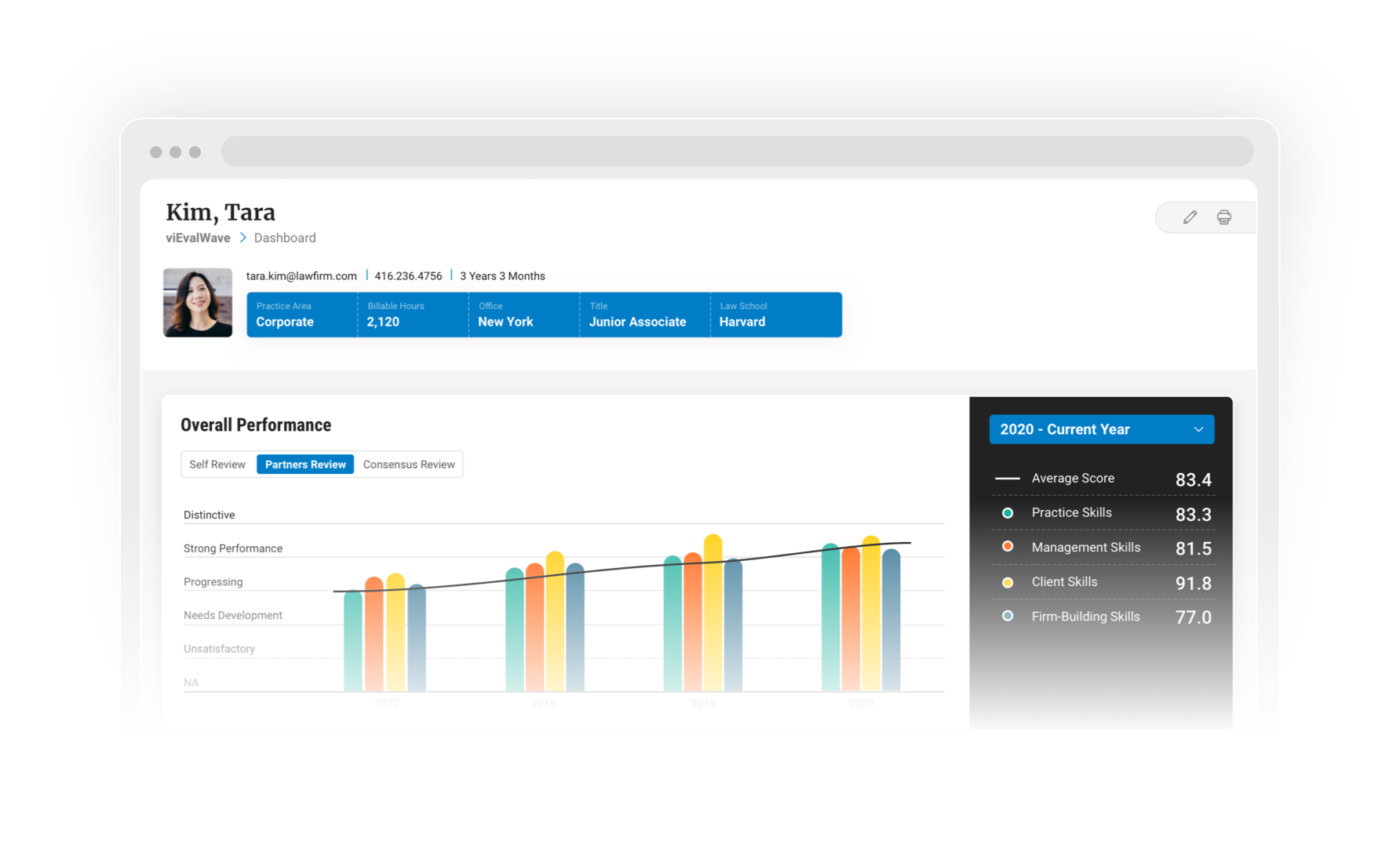Image resolution: width=1400 pixels, height=863 pixels.
Task: Click the breadcrumb chevron after viEvalWave
Action: click(x=243, y=237)
